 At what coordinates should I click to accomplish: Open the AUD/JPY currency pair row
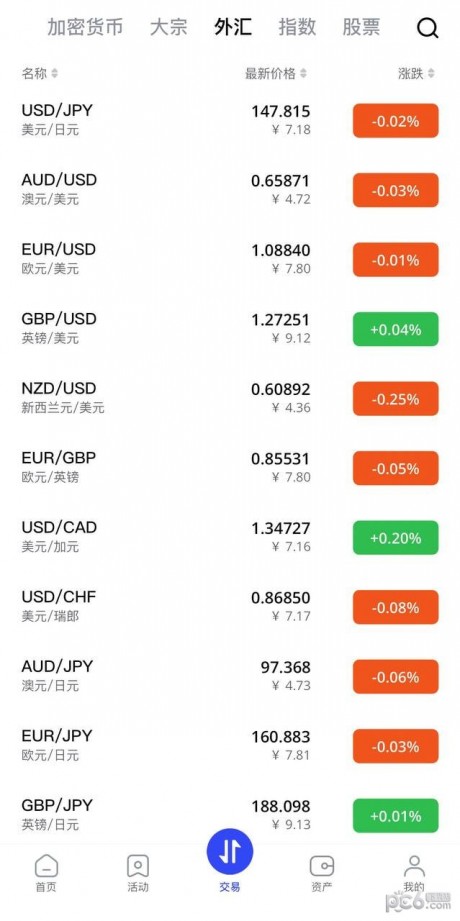(x=230, y=676)
